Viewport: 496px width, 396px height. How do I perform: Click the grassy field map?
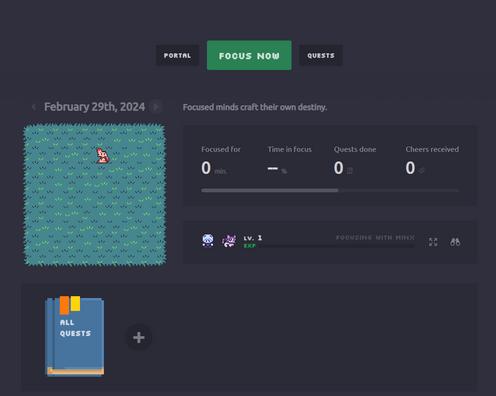point(95,195)
